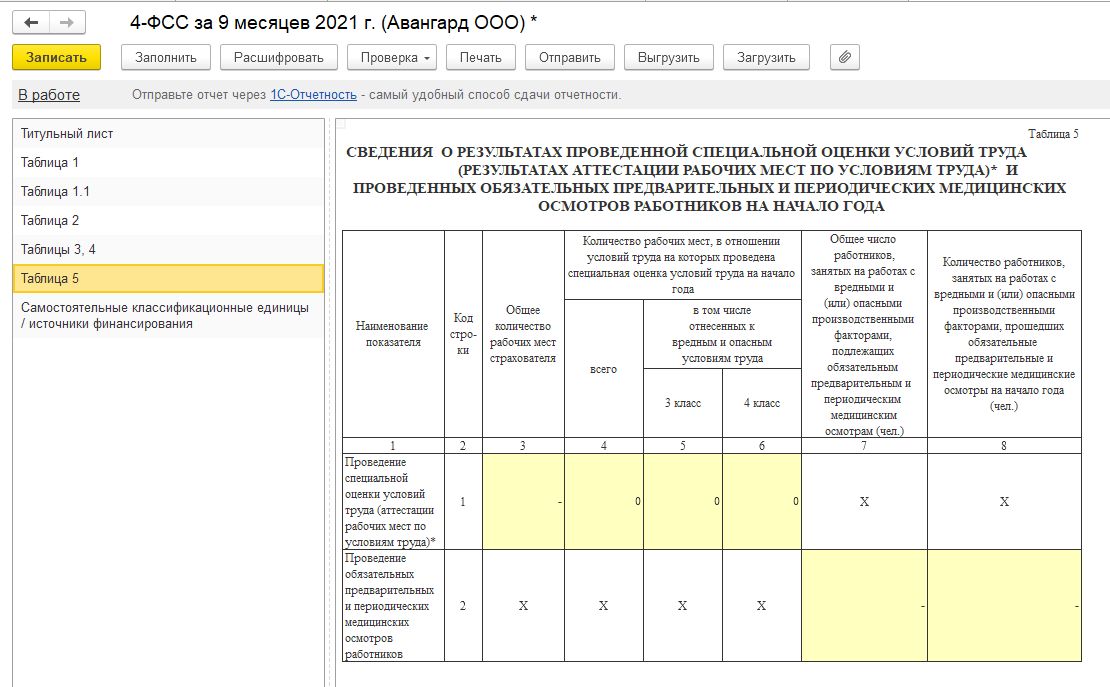Open Таблицы 3, 4 section
Screen dimensions: 1110x687
pyautogui.click(x=58, y=249)
